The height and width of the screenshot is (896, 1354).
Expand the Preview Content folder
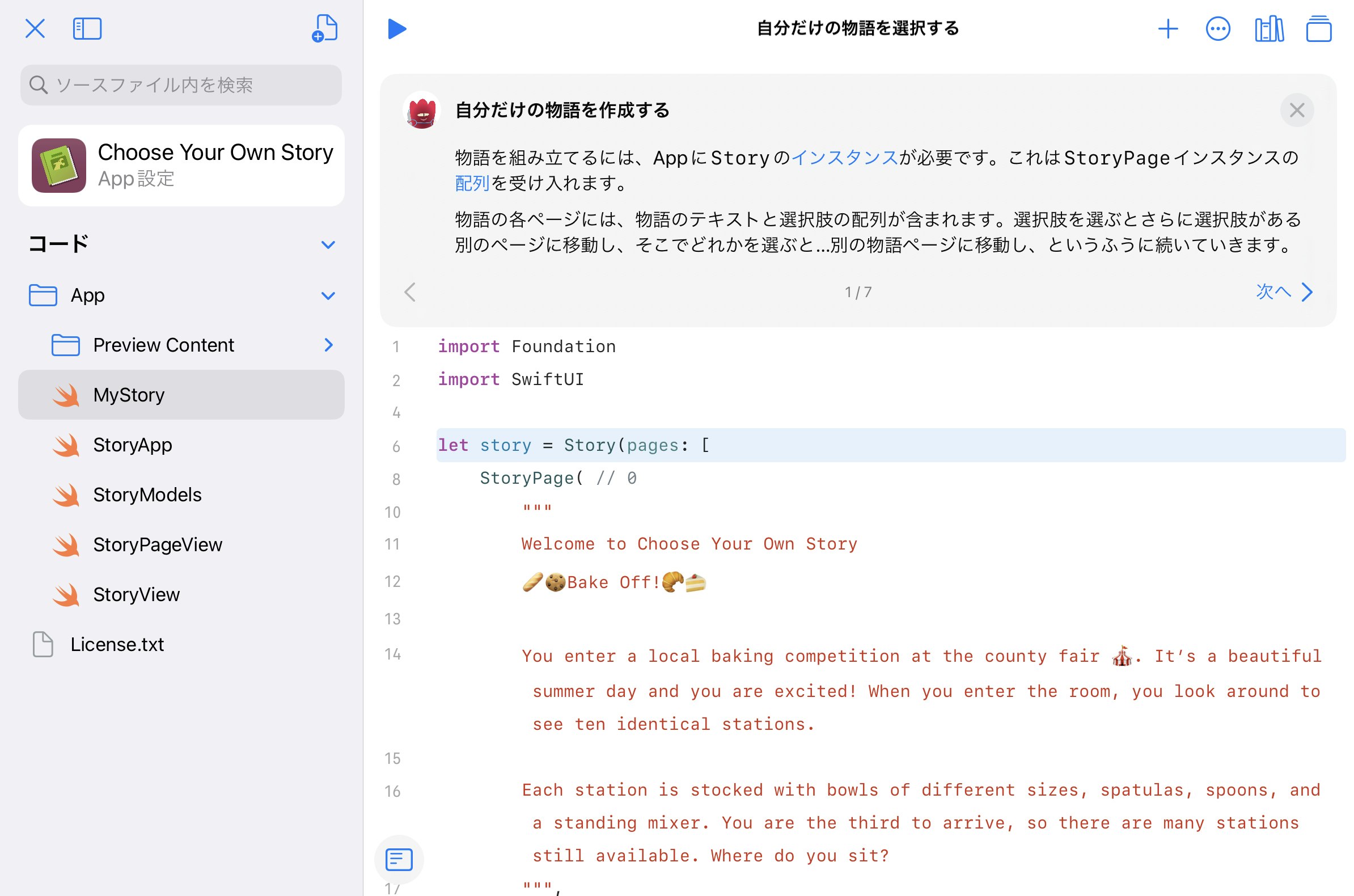pos(328,345)
